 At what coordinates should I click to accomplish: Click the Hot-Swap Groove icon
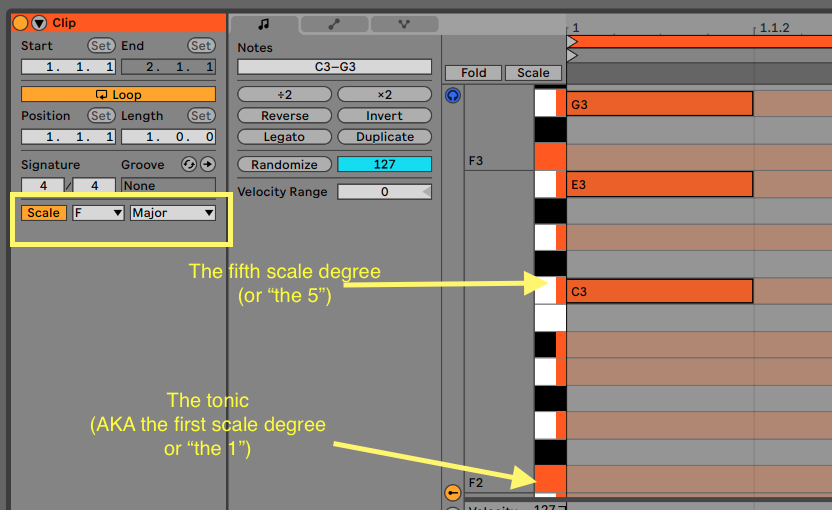(187, 164)
